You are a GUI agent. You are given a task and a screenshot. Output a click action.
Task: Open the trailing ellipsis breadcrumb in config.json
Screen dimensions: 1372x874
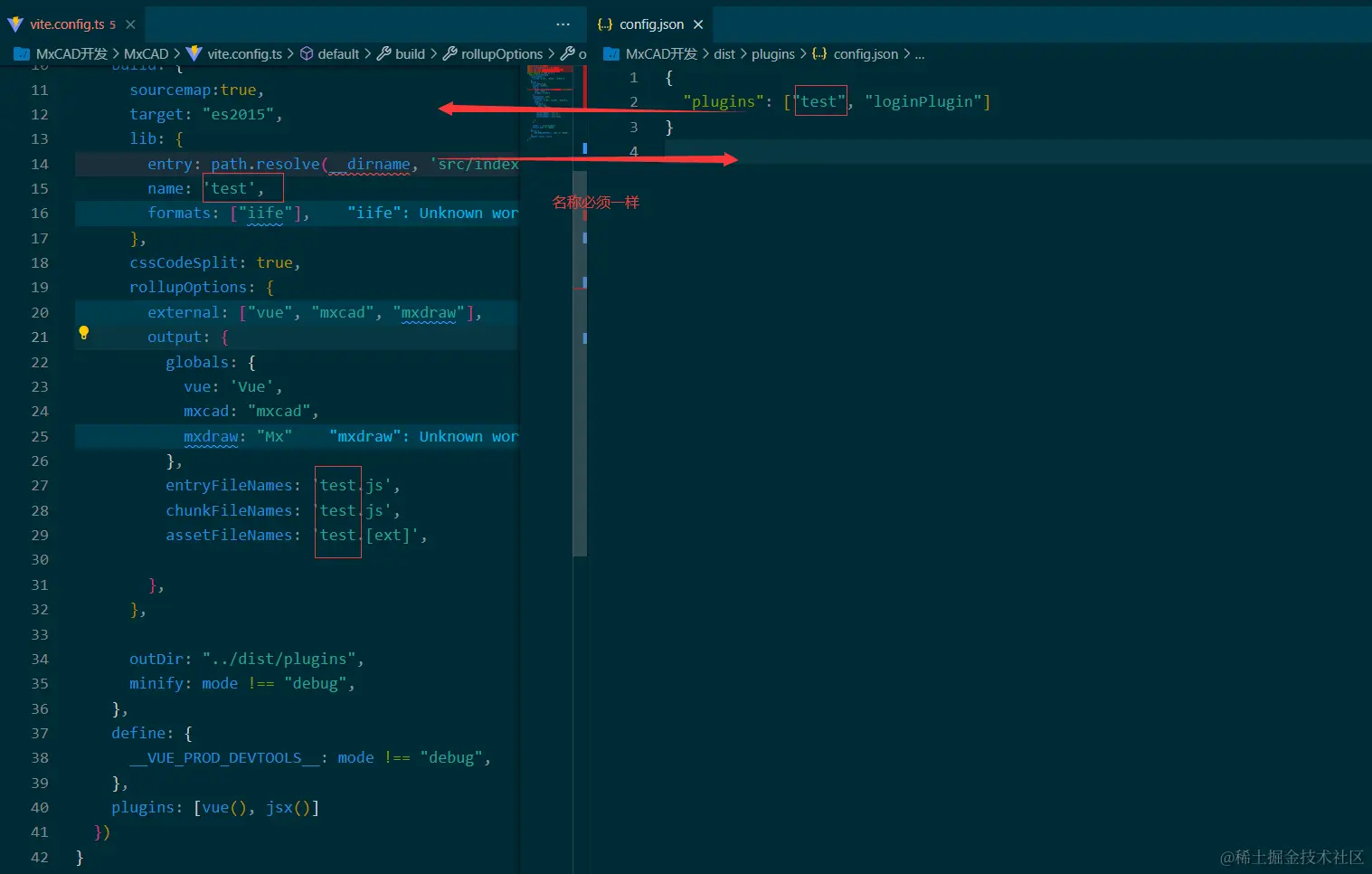pyautogui.click(x=920, y=54)
